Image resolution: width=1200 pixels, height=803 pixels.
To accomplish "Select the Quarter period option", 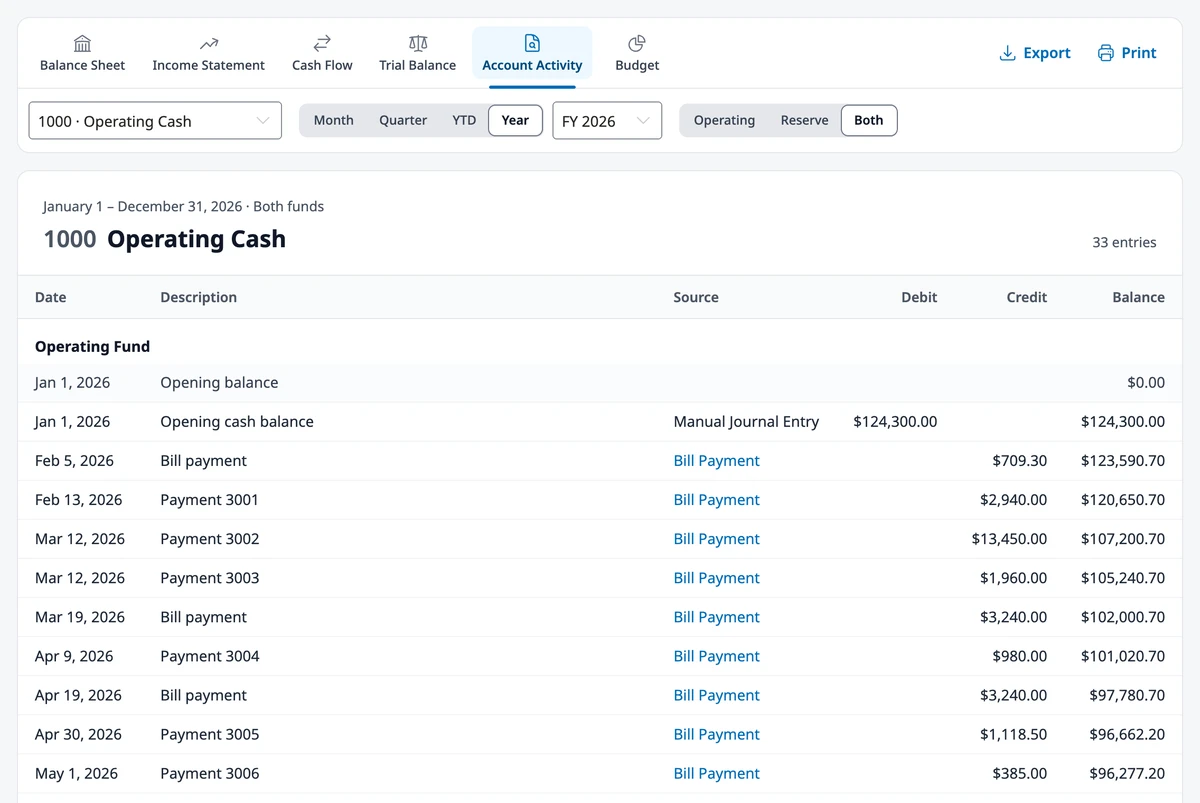I will pos(403,120).
